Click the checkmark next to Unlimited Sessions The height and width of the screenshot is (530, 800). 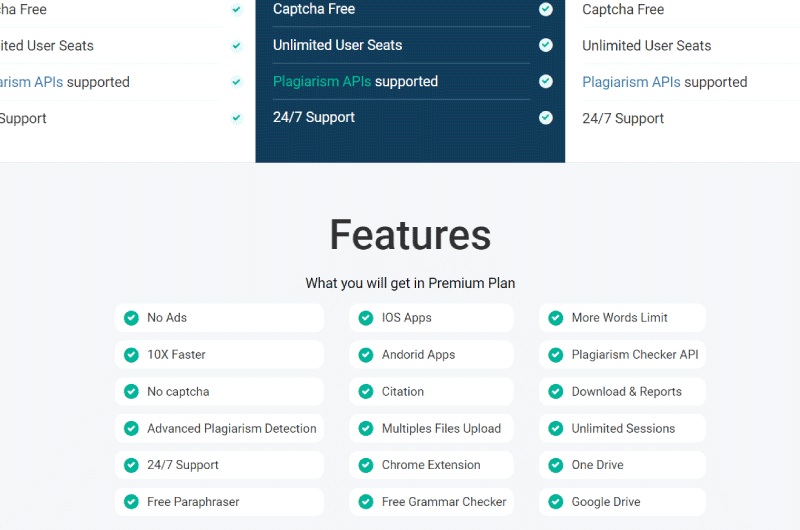tap(556, 428)
